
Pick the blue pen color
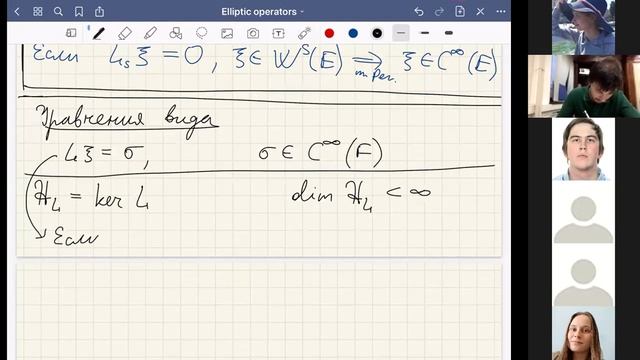(353, 33)
